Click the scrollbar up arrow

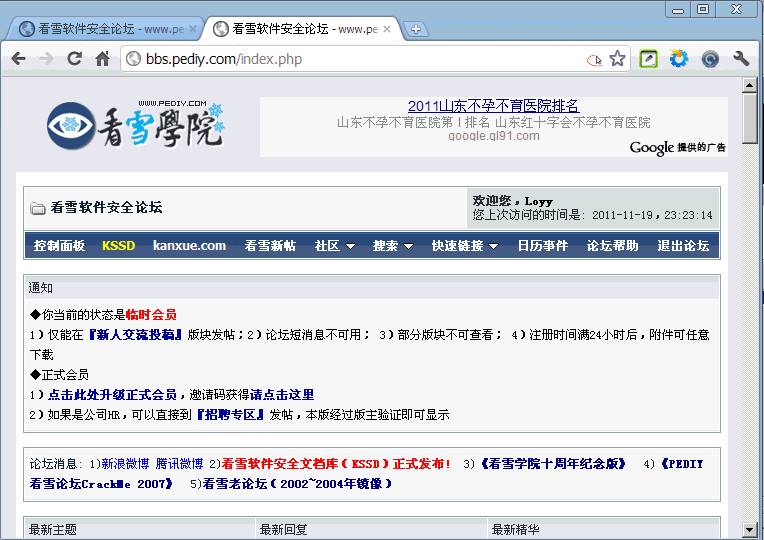749,85
